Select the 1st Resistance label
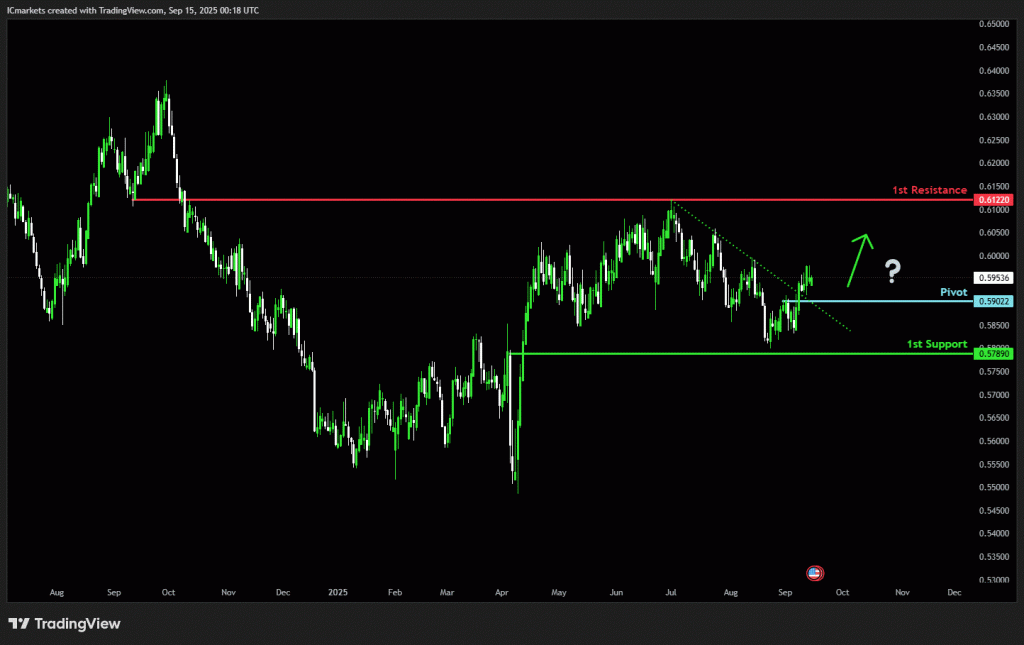 929,190
